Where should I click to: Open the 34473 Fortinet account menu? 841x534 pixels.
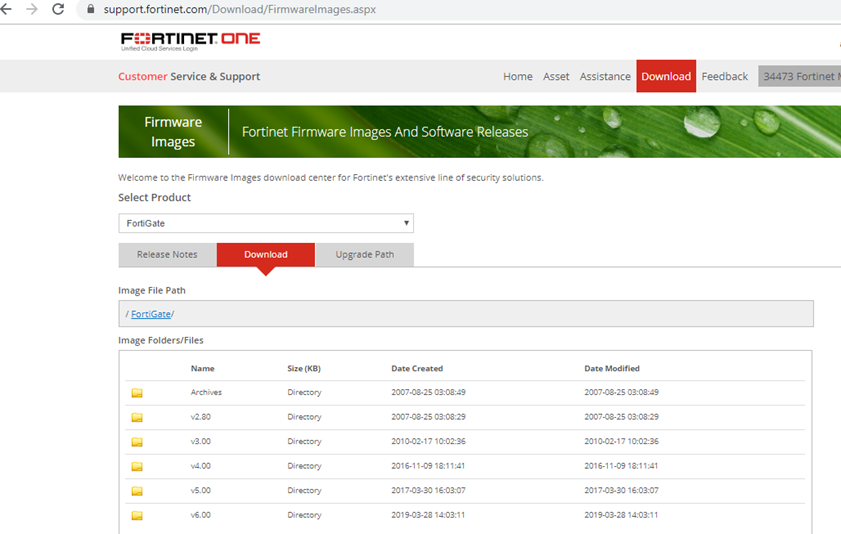[x=799, y=76]
